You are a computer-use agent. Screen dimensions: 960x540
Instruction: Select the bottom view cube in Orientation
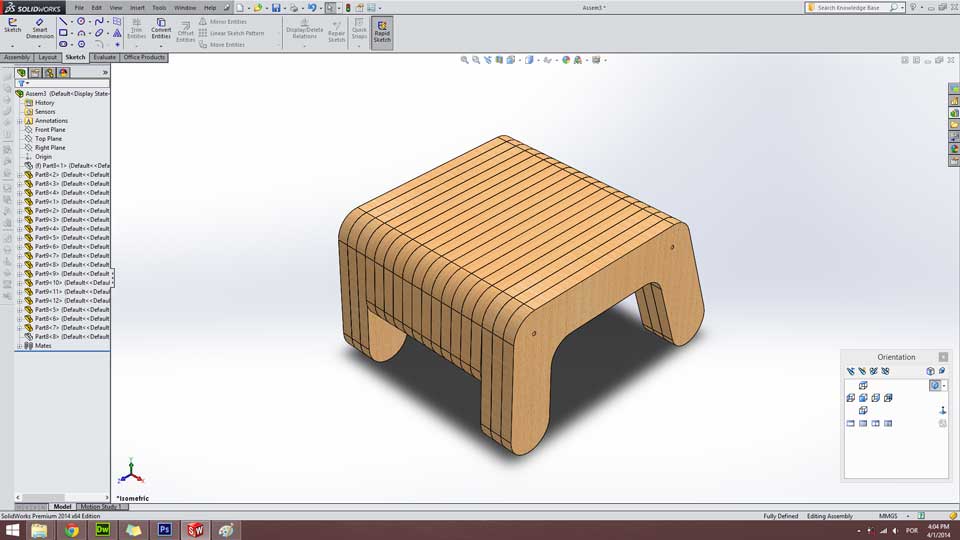(x=863, y=410)
